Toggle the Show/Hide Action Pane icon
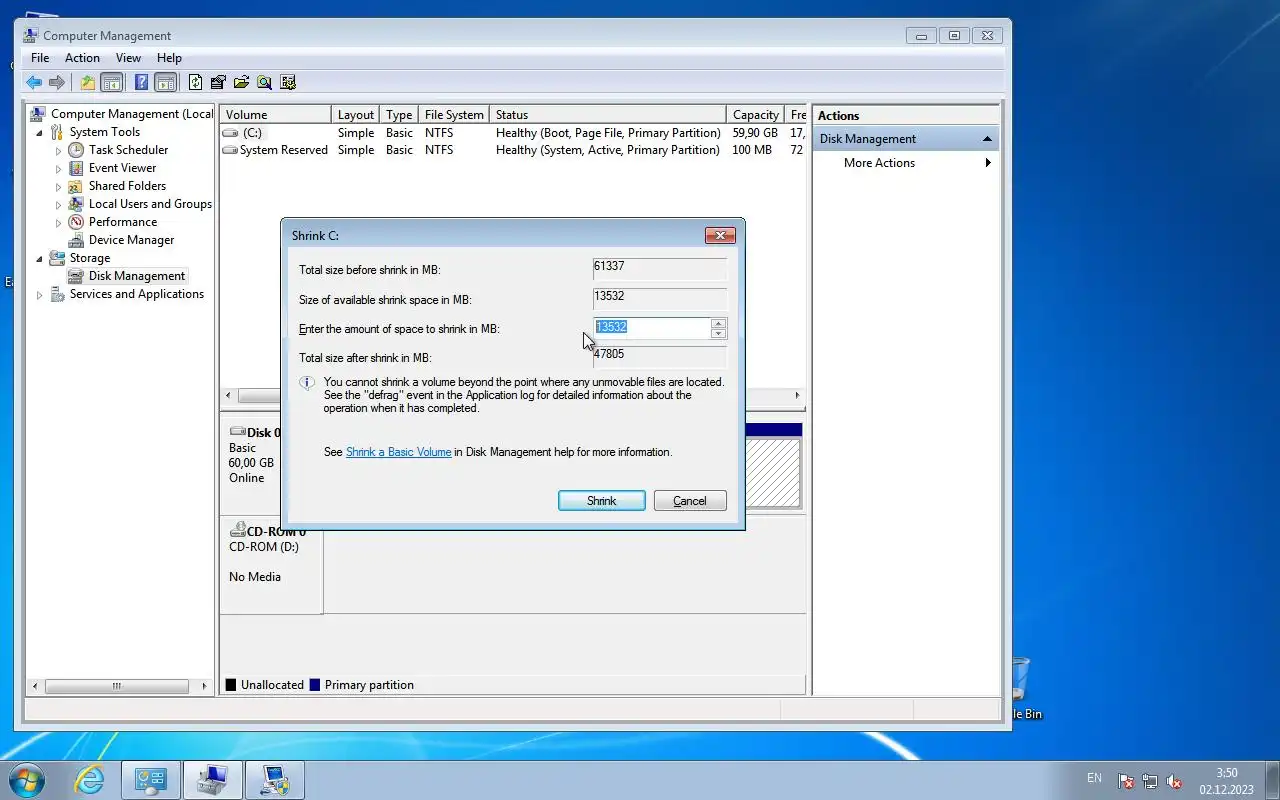 point(165,83)
